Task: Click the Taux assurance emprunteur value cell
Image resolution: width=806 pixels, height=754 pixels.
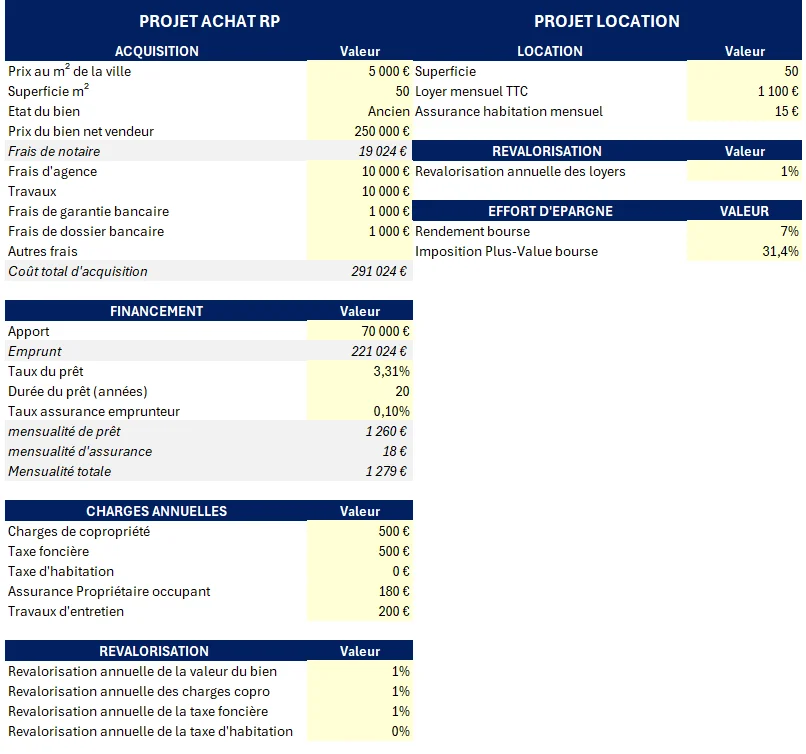Action: click(x=360, y=411)
